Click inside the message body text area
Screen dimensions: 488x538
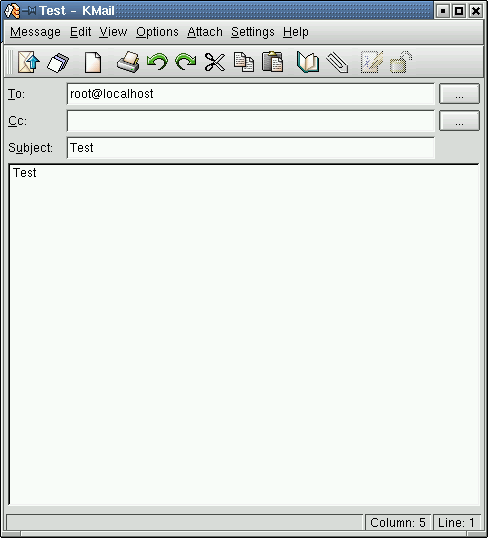[x=244, y=335]
